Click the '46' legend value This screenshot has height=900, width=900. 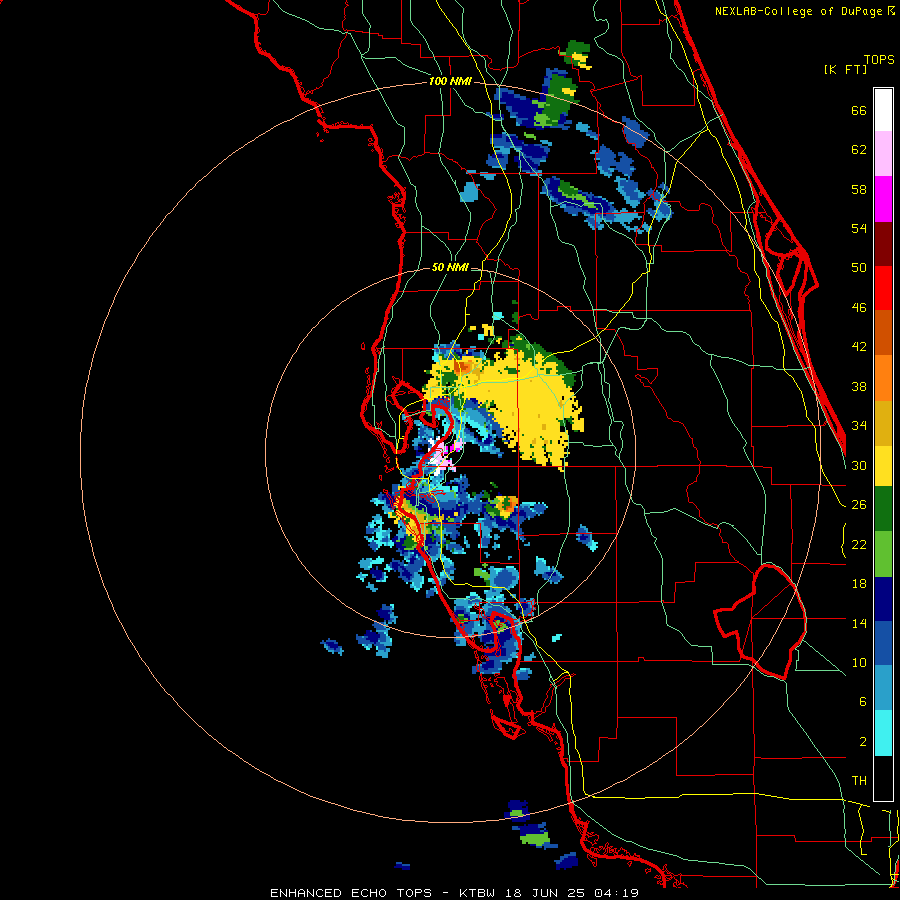tap(859, 308)
